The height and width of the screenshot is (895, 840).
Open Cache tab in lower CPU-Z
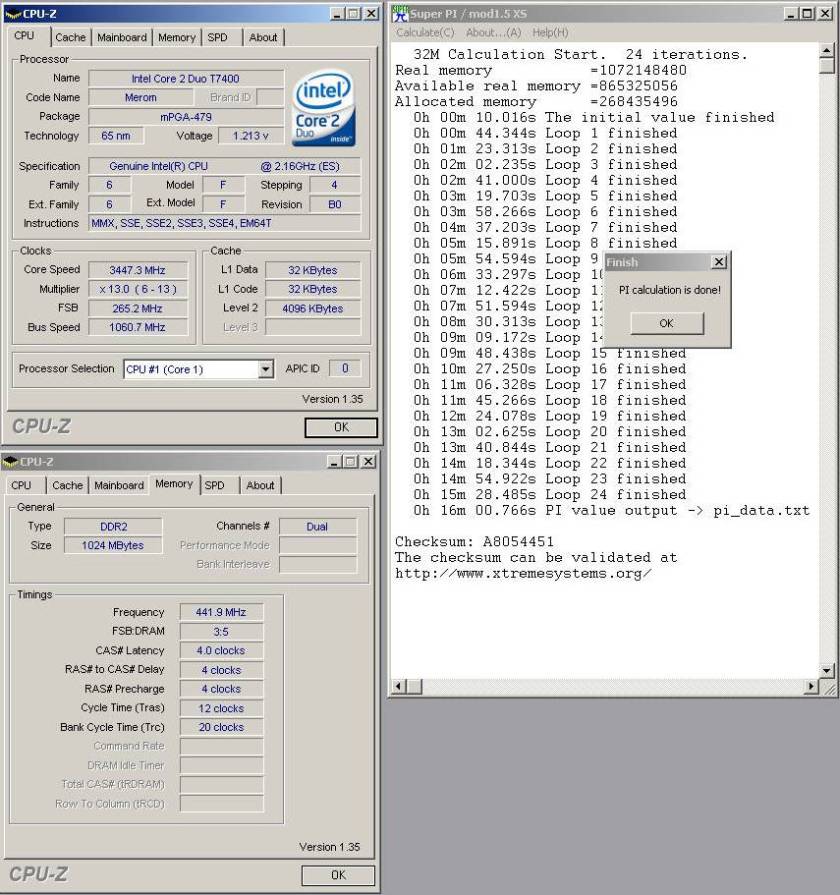[67, 485]
